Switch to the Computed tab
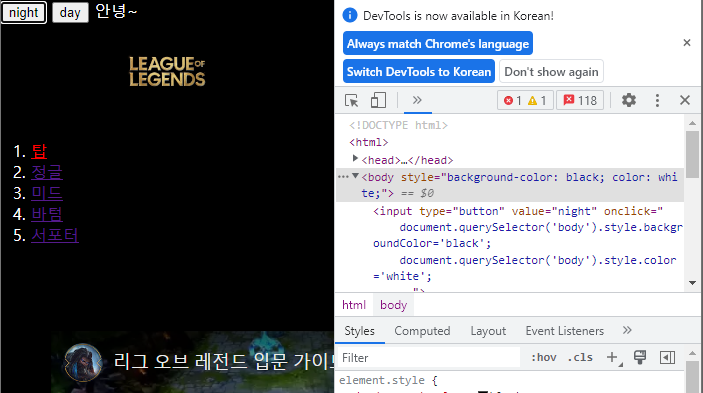This screenshot has height=393, width=703. click(422, 331)
